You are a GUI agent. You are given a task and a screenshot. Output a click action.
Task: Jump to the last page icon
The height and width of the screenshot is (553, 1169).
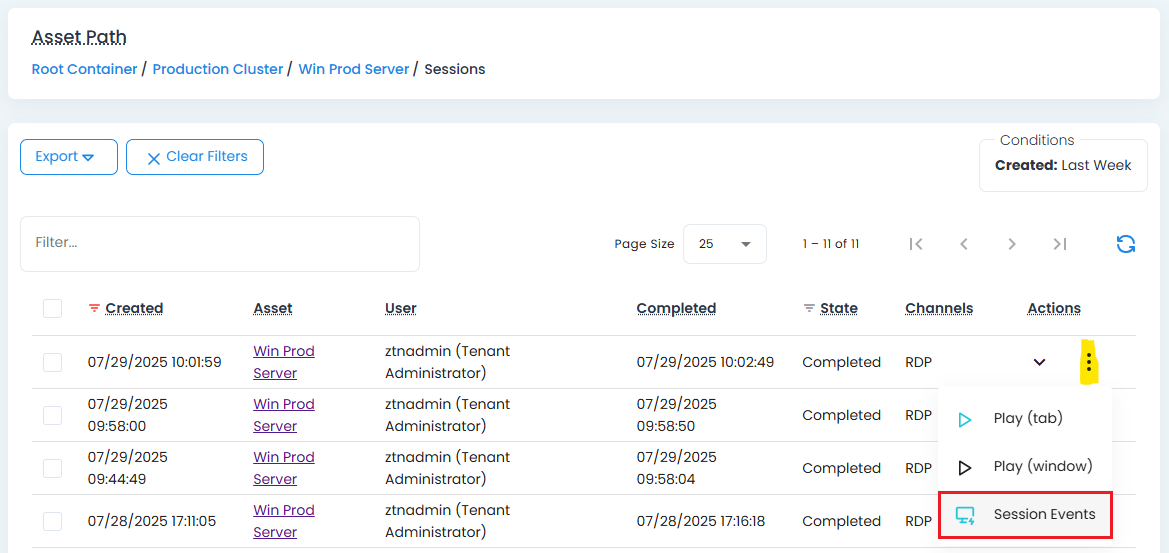(x=1060, y=244)
